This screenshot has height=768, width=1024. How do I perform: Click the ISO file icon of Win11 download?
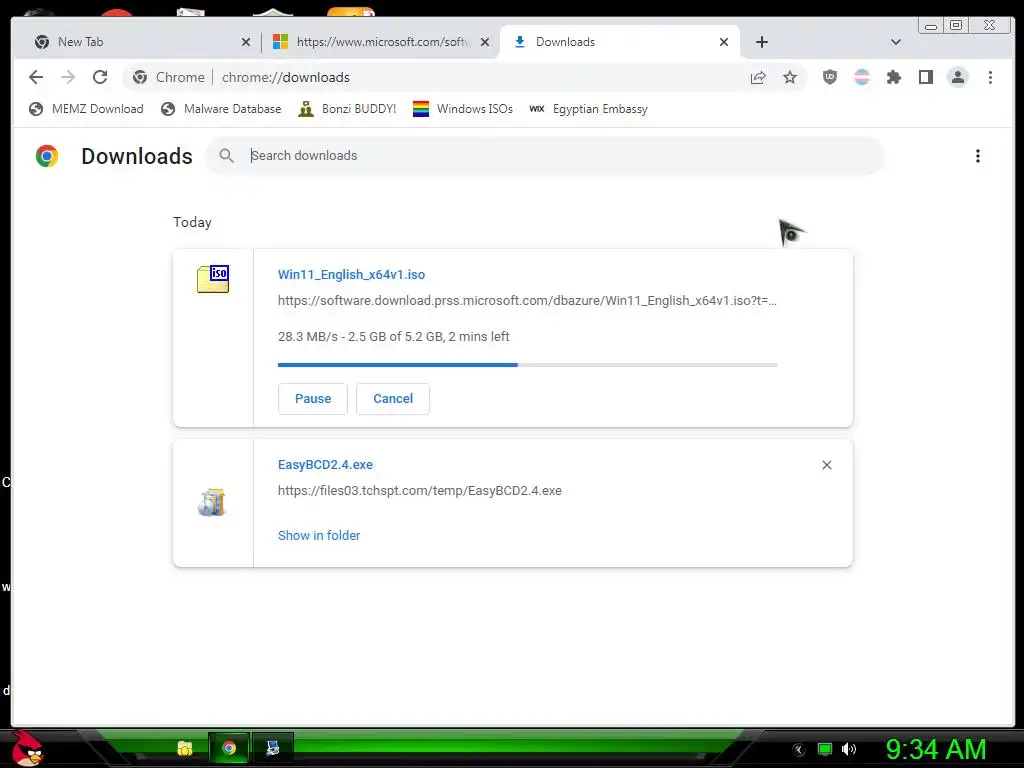pos(213,279)
